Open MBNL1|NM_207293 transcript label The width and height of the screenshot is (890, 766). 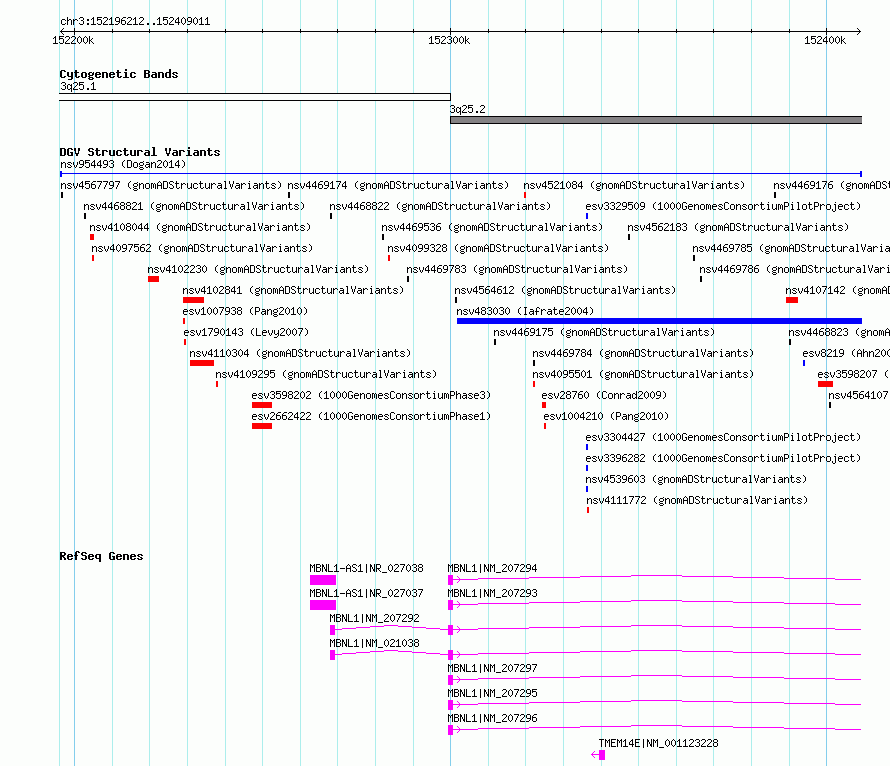[x=492, y=593]
